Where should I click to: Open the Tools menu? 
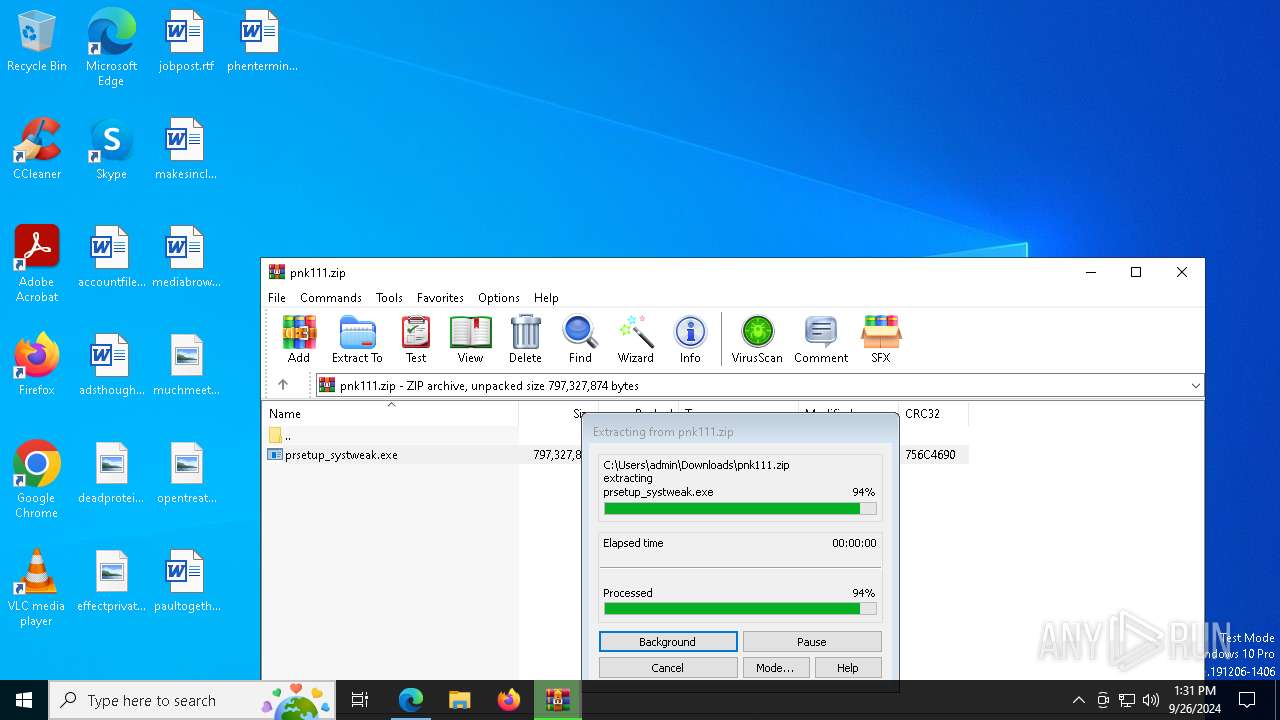click(389, 298)
